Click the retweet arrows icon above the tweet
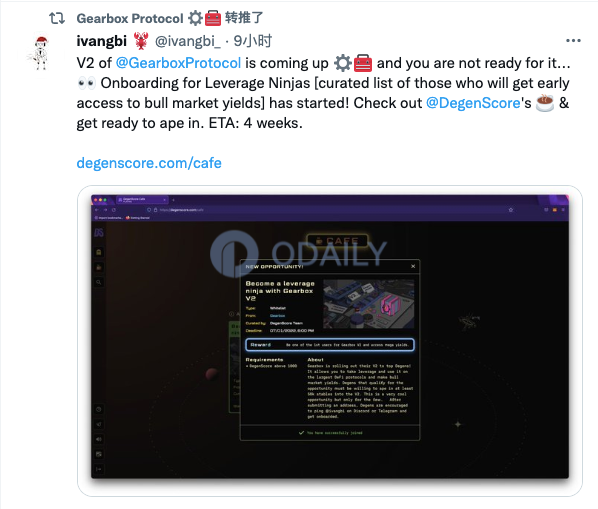This screenshot has height=509, width=598. coord(57,18)
